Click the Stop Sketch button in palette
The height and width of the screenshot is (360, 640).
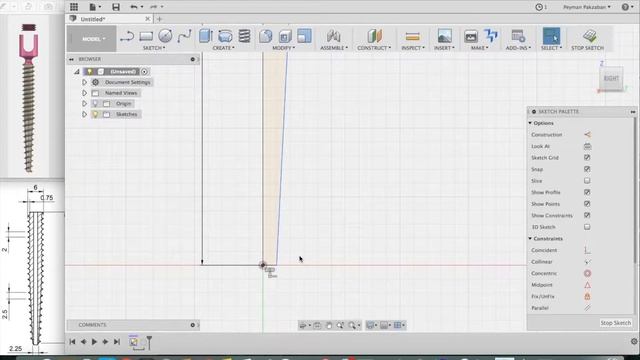[x=616, y=323]
